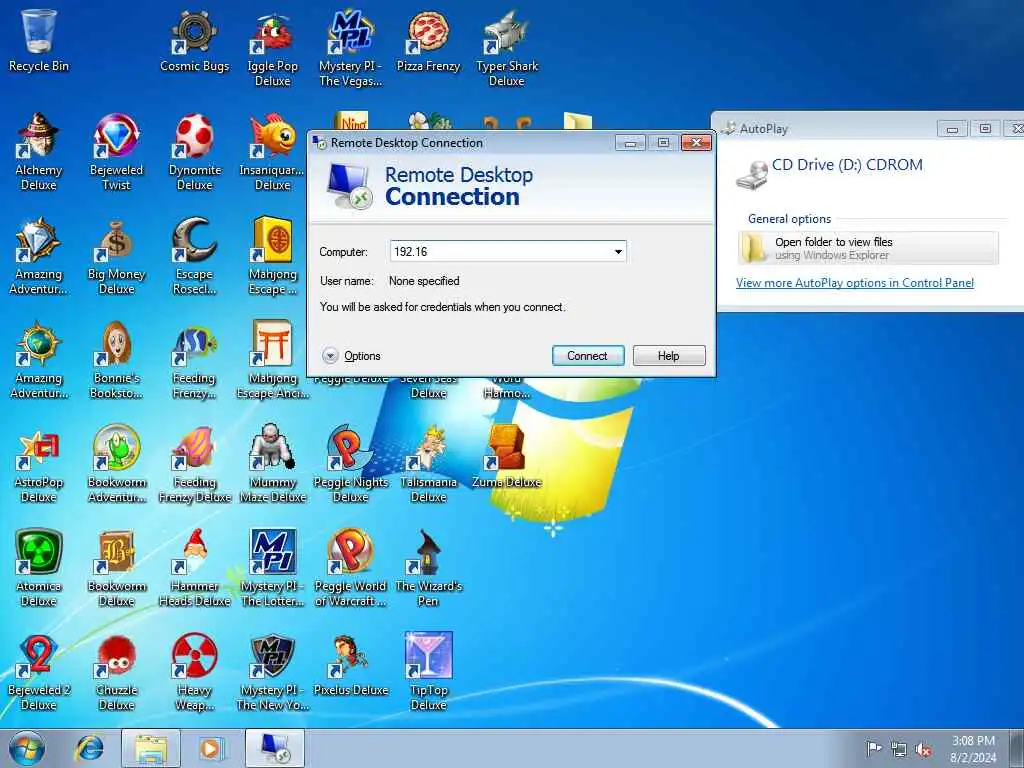
Task: Choose Open folder to view files
Action: [868, 248]
